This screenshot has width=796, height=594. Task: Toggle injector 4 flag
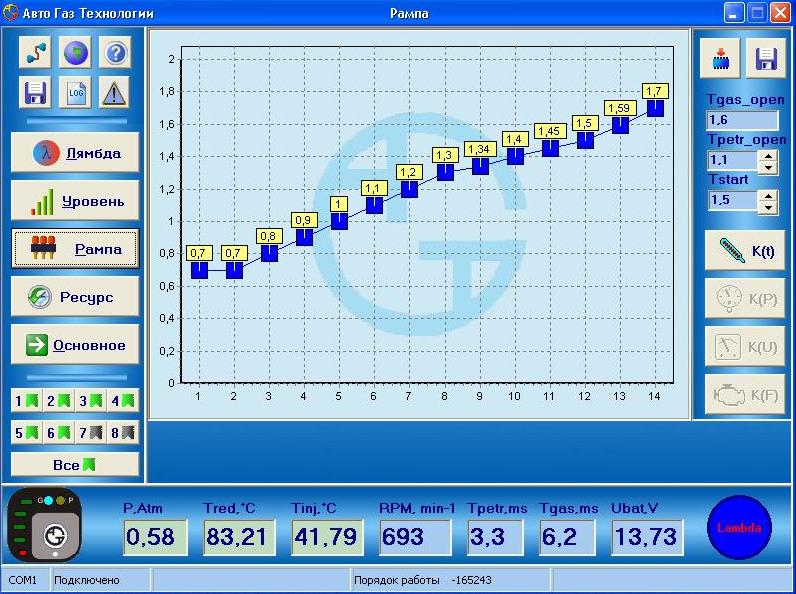[x=122, y=401]
